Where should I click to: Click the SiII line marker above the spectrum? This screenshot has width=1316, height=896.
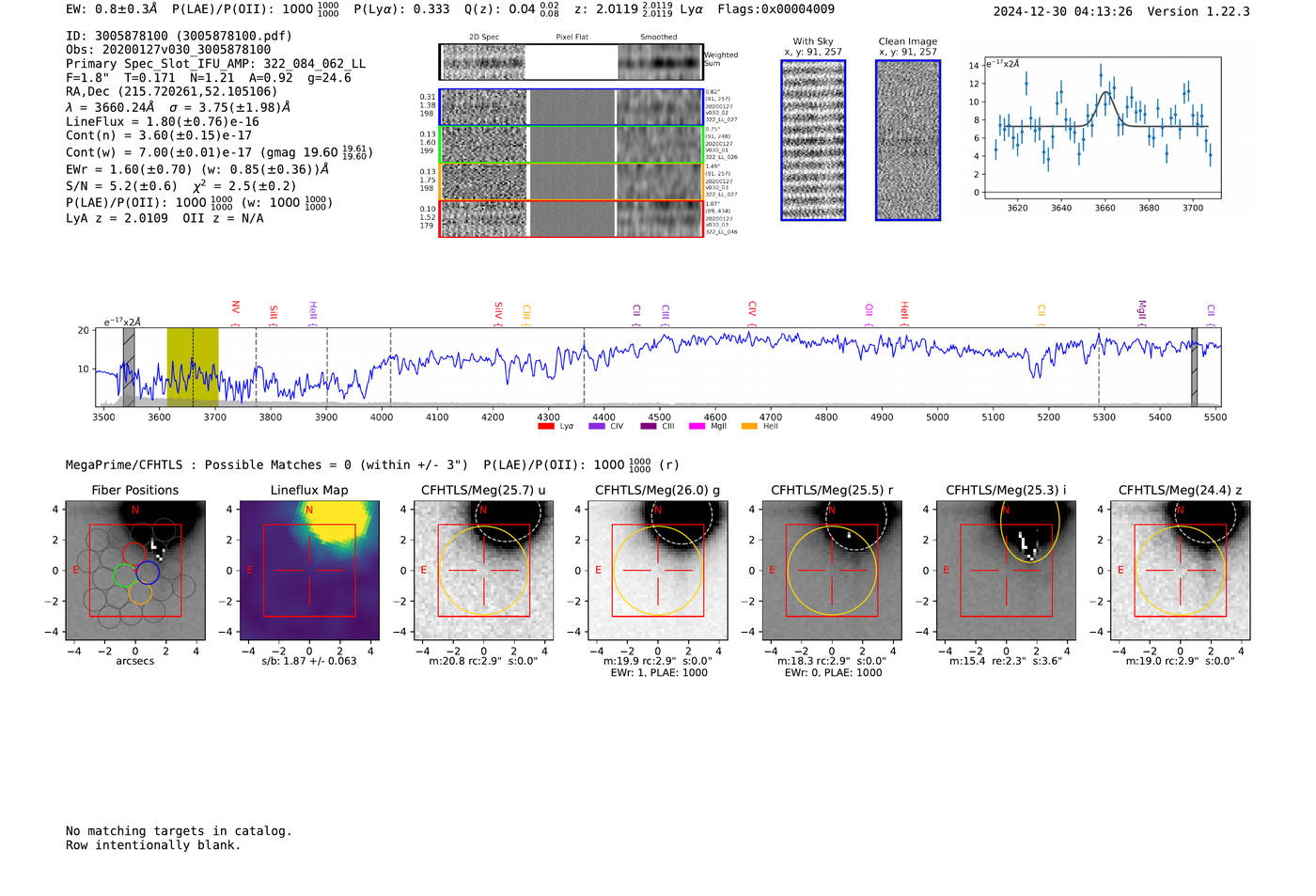tap(274, 314)
